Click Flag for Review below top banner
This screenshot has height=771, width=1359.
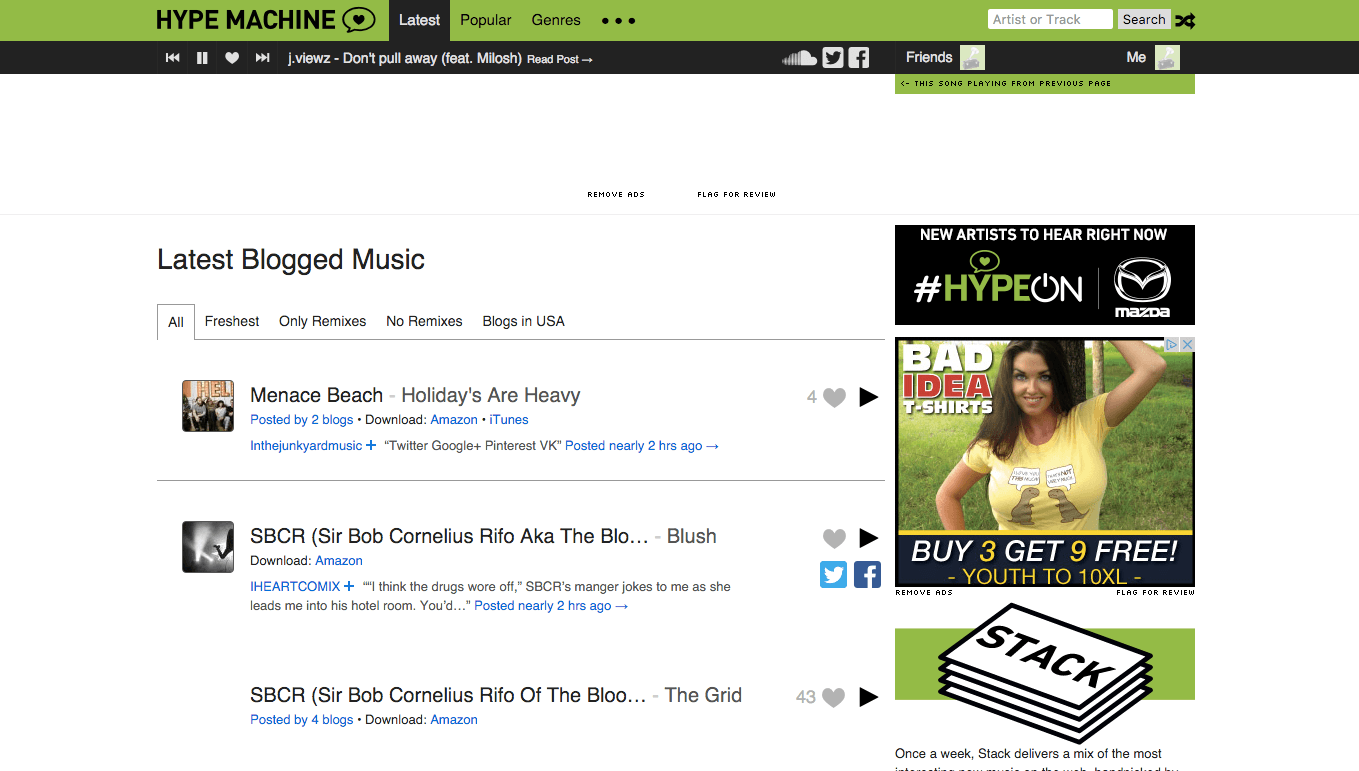coord(737,195)
